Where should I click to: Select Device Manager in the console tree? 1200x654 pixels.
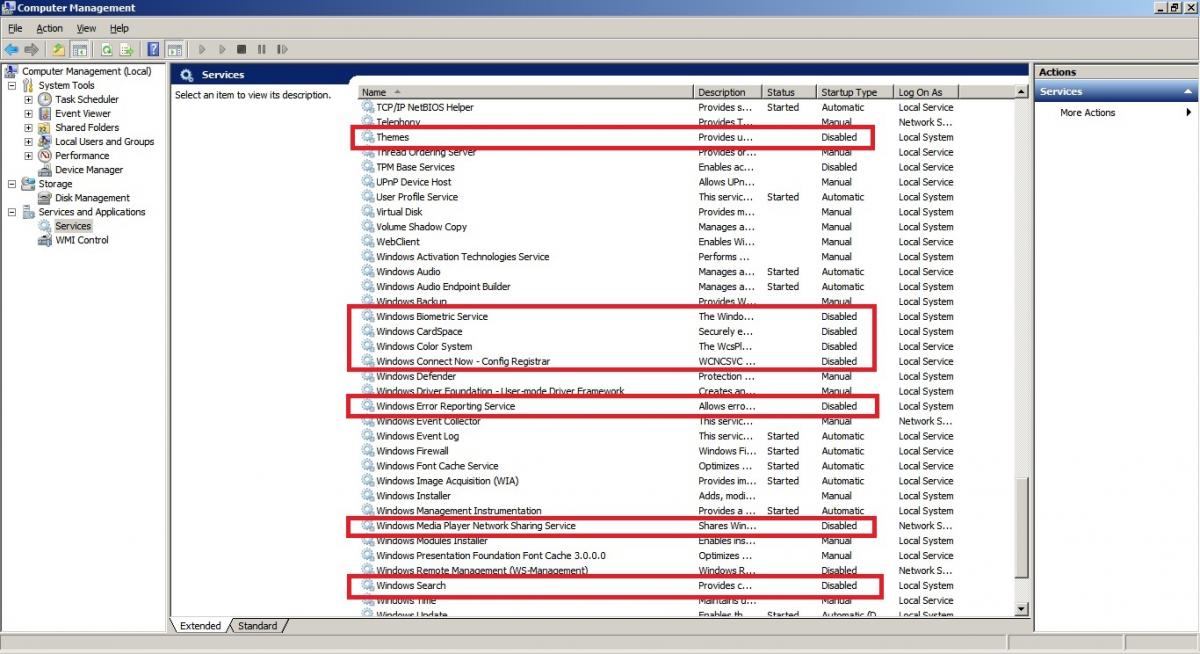tap(89, 170)
